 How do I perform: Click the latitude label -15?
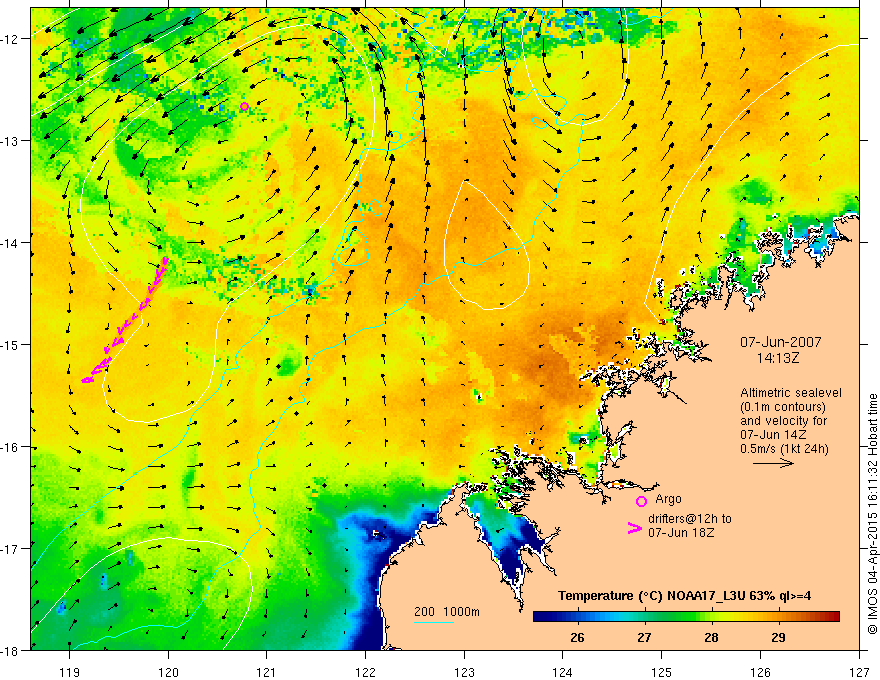pyautogui.click(x=11, y=344)
